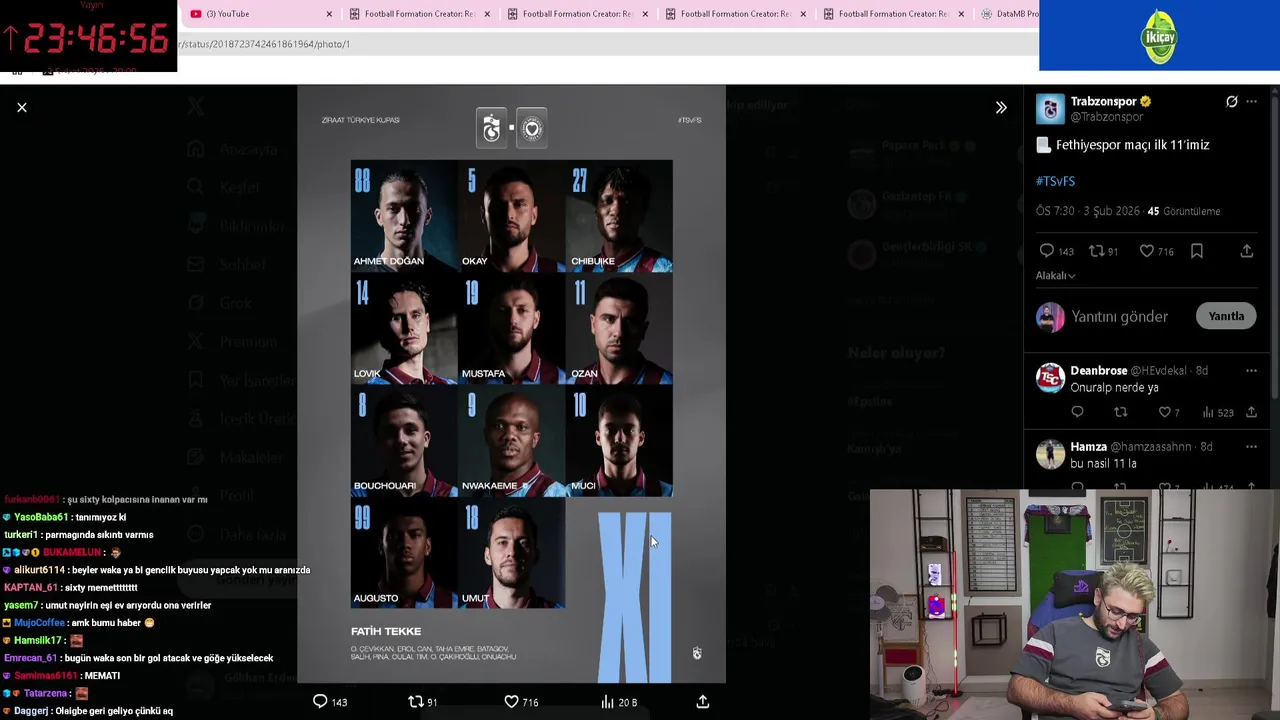Click views icon showing 20 B below photo

tap(607, 702)
